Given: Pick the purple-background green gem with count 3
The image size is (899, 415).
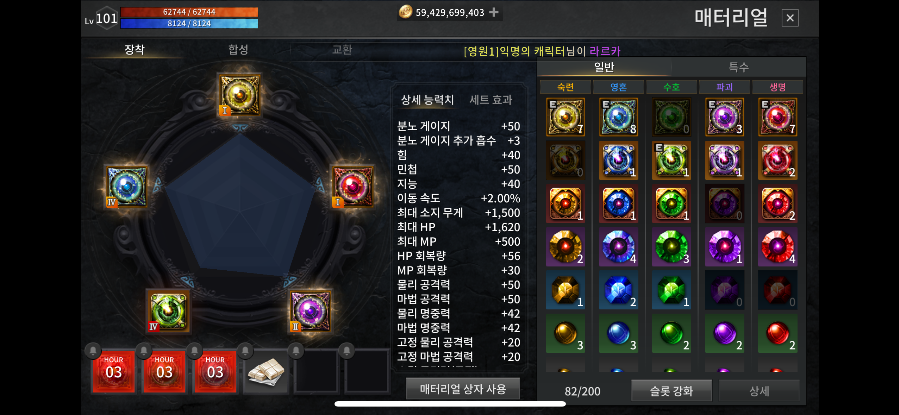Looking at the screenshot, I should 671,246.
